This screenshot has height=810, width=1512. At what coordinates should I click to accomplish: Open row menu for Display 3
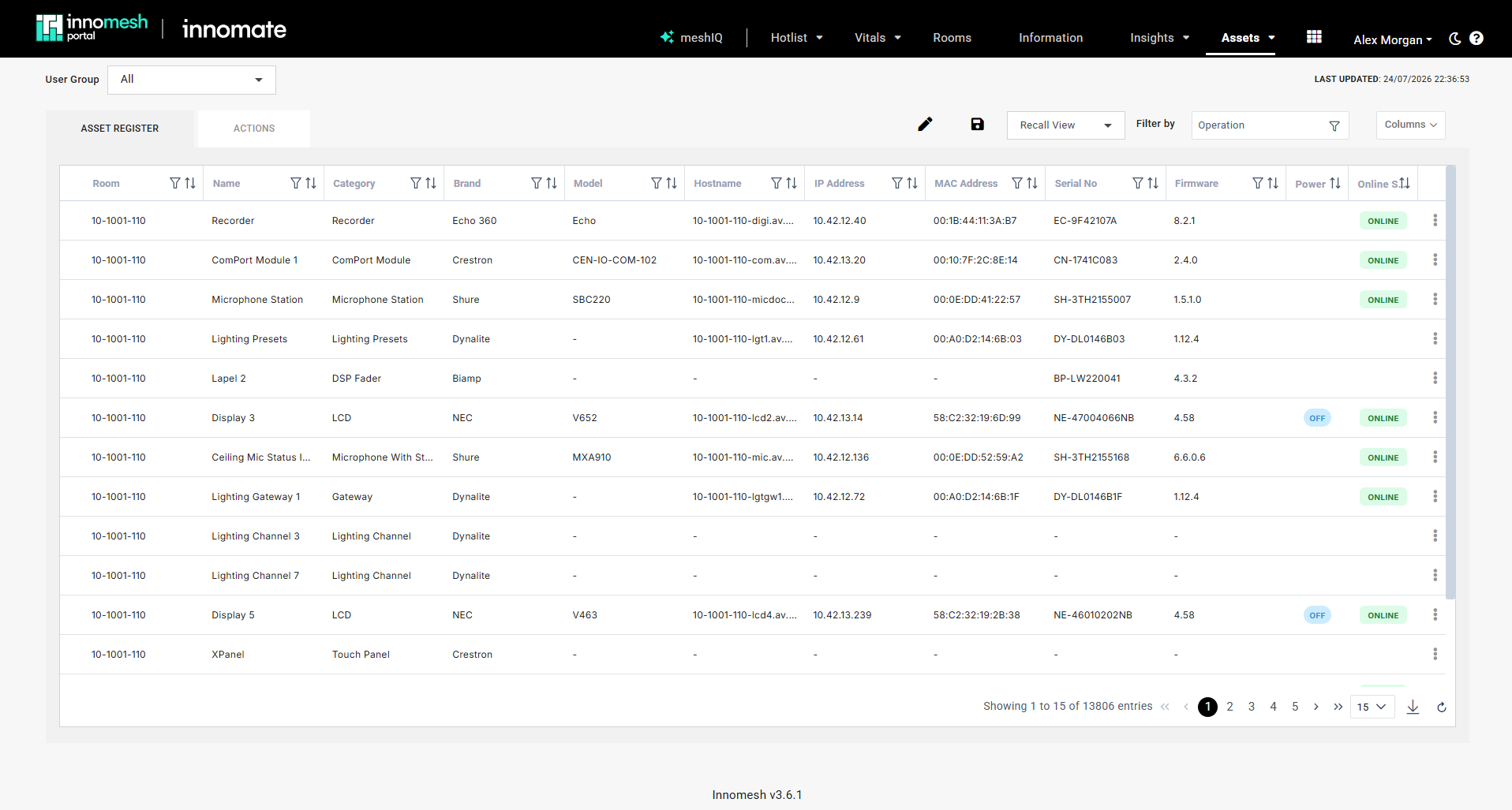click(x=1435, y=418)
